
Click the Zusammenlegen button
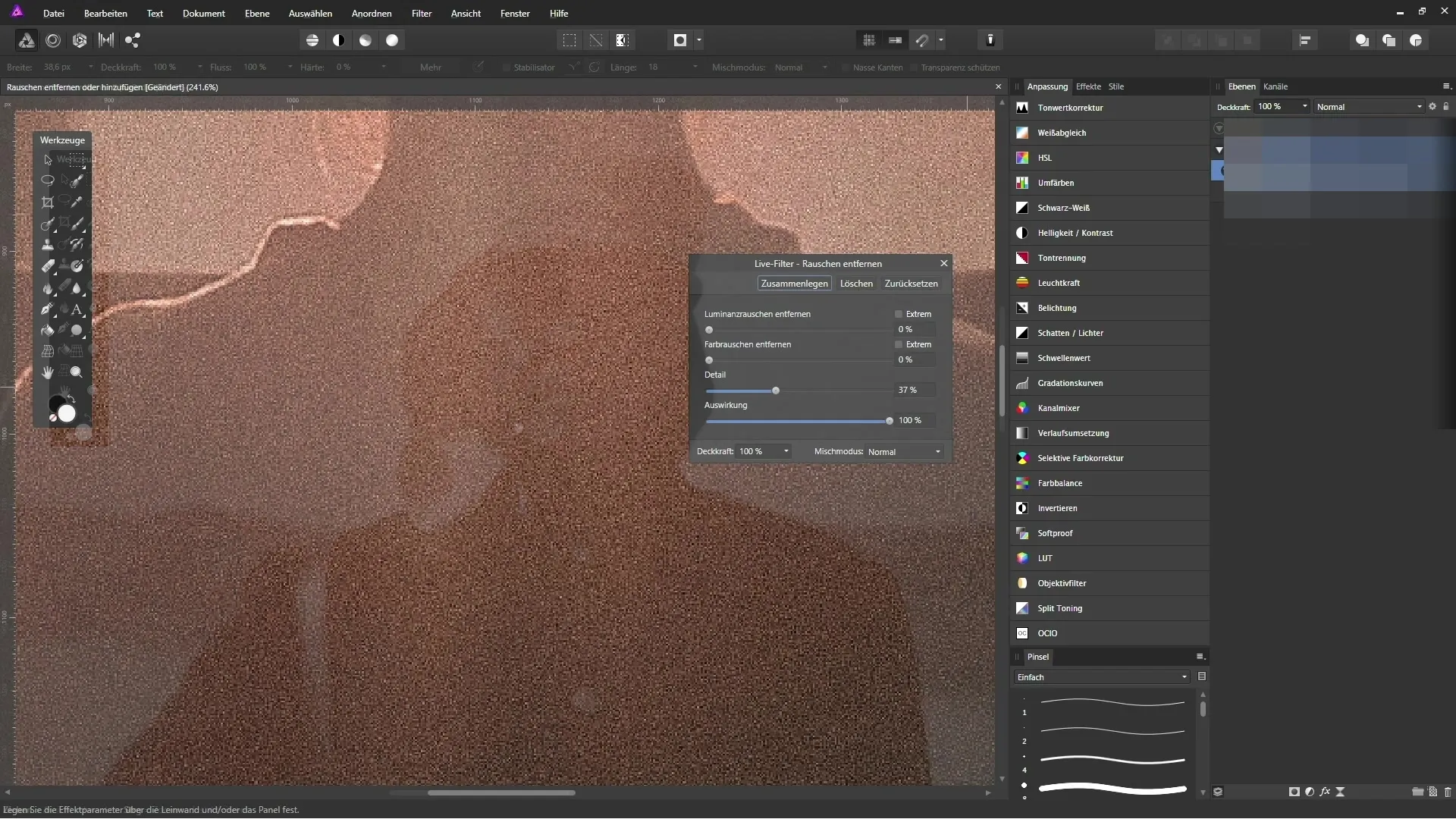pyautogui.click(x=794, y=284)
